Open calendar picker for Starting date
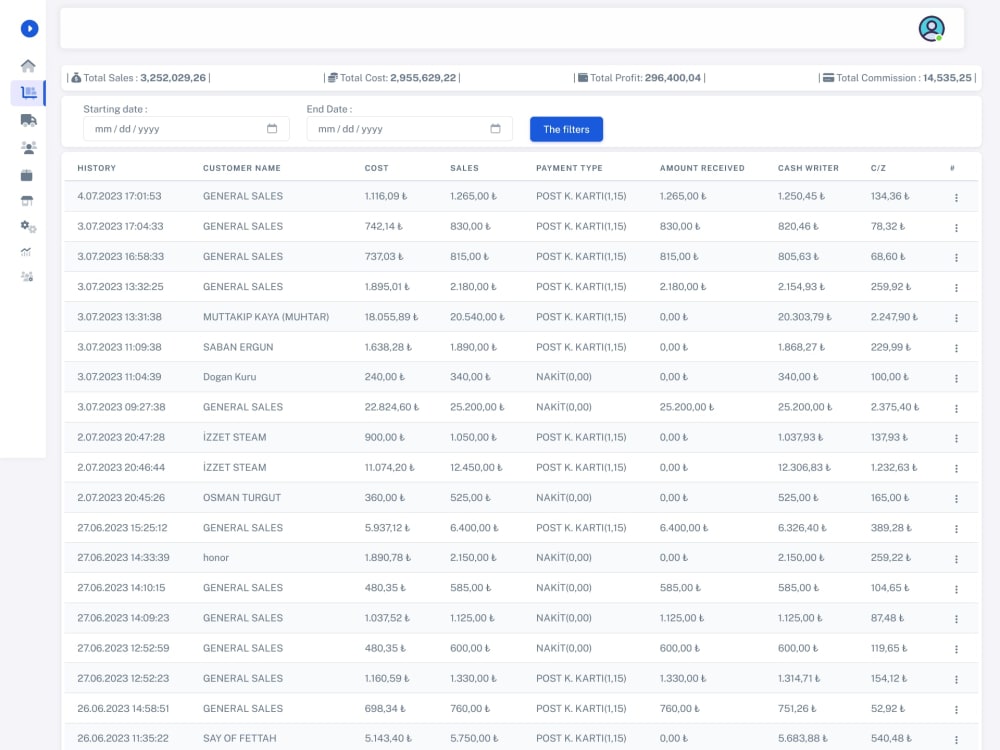The width and height of the screenshot is (1000, 750). click(x=272, y=128)
